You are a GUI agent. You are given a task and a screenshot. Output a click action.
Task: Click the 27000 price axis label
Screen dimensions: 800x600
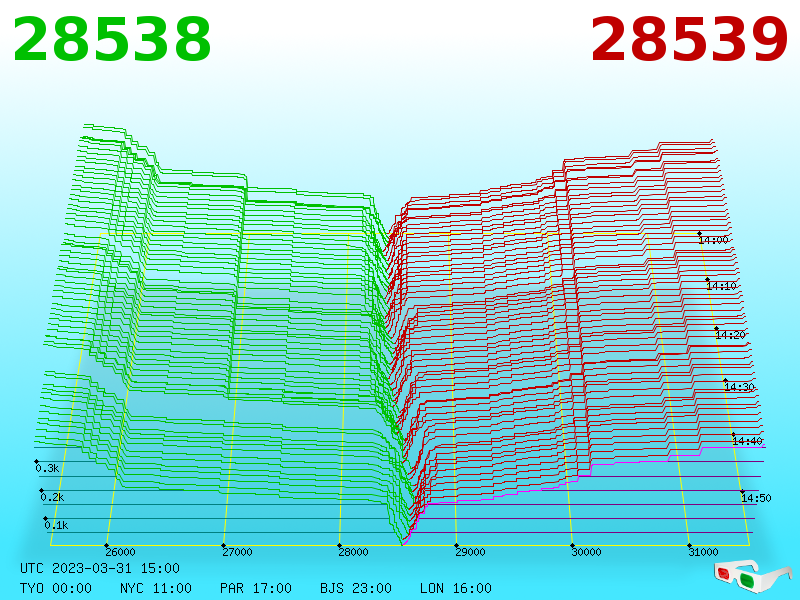pos(237,552)
